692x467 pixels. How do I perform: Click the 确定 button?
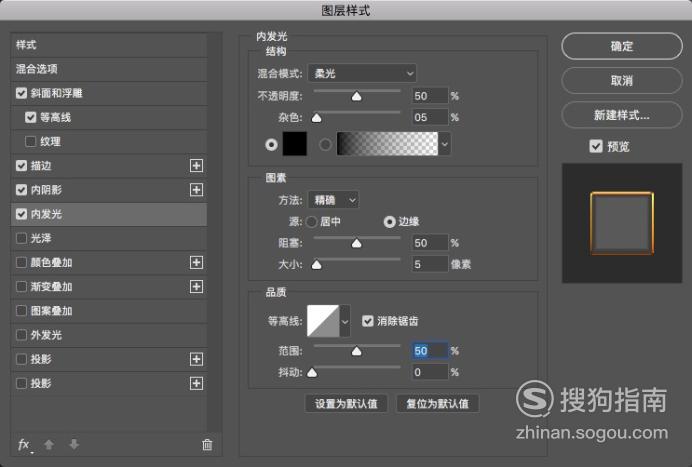(622, 46)
